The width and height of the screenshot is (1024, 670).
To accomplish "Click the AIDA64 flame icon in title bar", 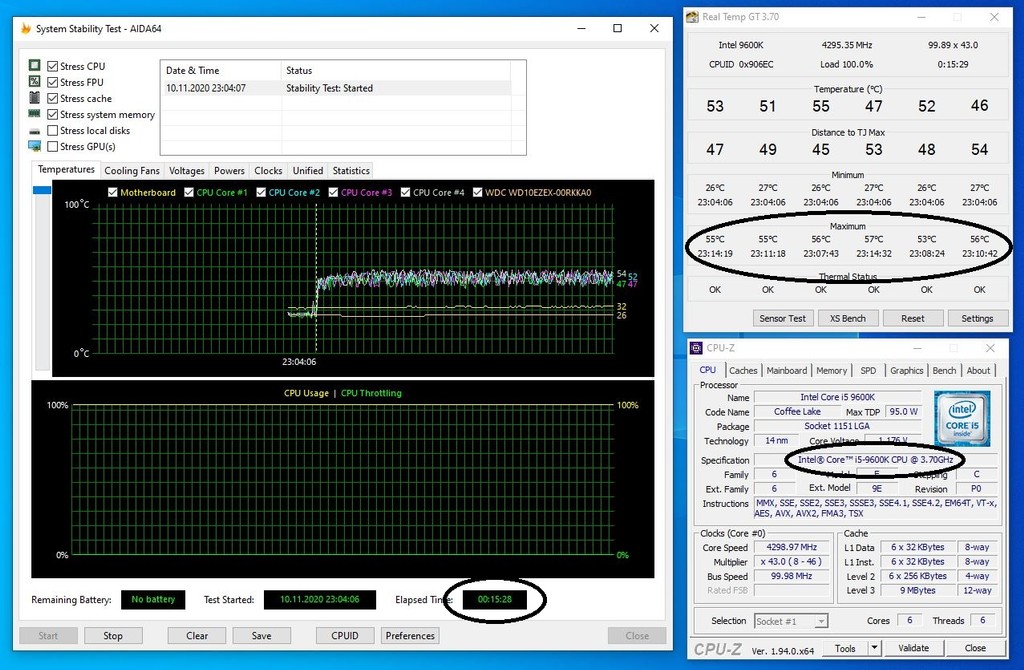I will pyautogui.click(x=26, y=29).
